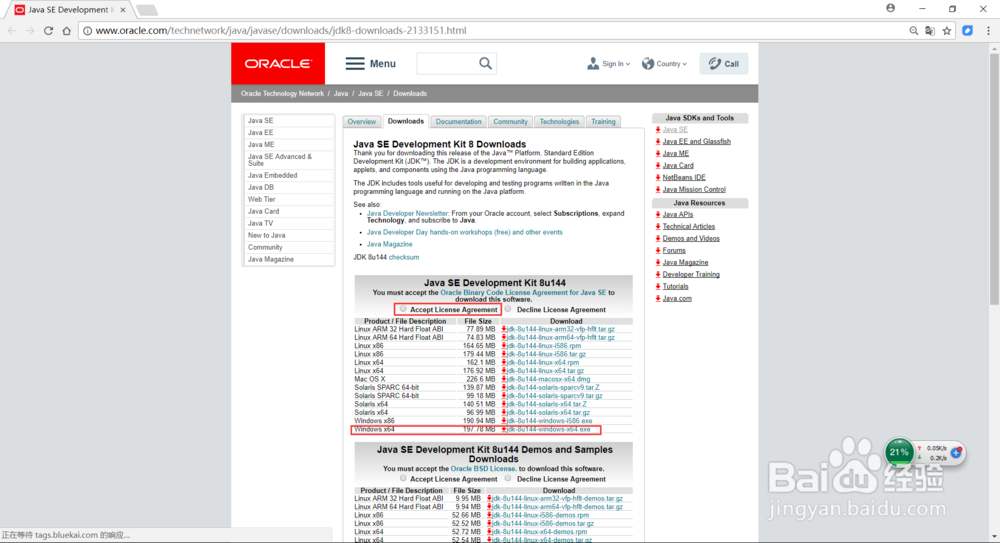Image resolution: width=1000 pixels, height=543 pixels.
Task: Open the Overview tab
Action: tap(362, 121)
